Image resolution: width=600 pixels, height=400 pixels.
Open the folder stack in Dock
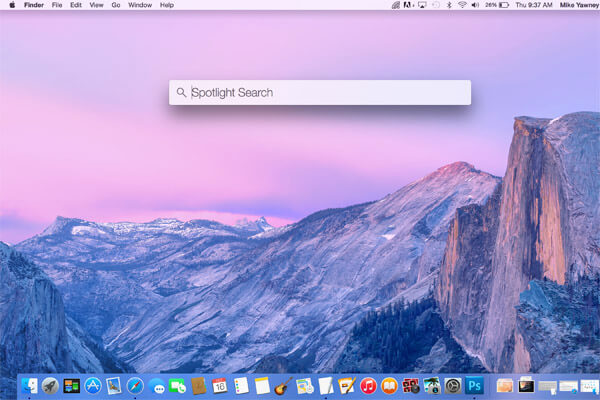pyautogui.click(x=505, y=386)
